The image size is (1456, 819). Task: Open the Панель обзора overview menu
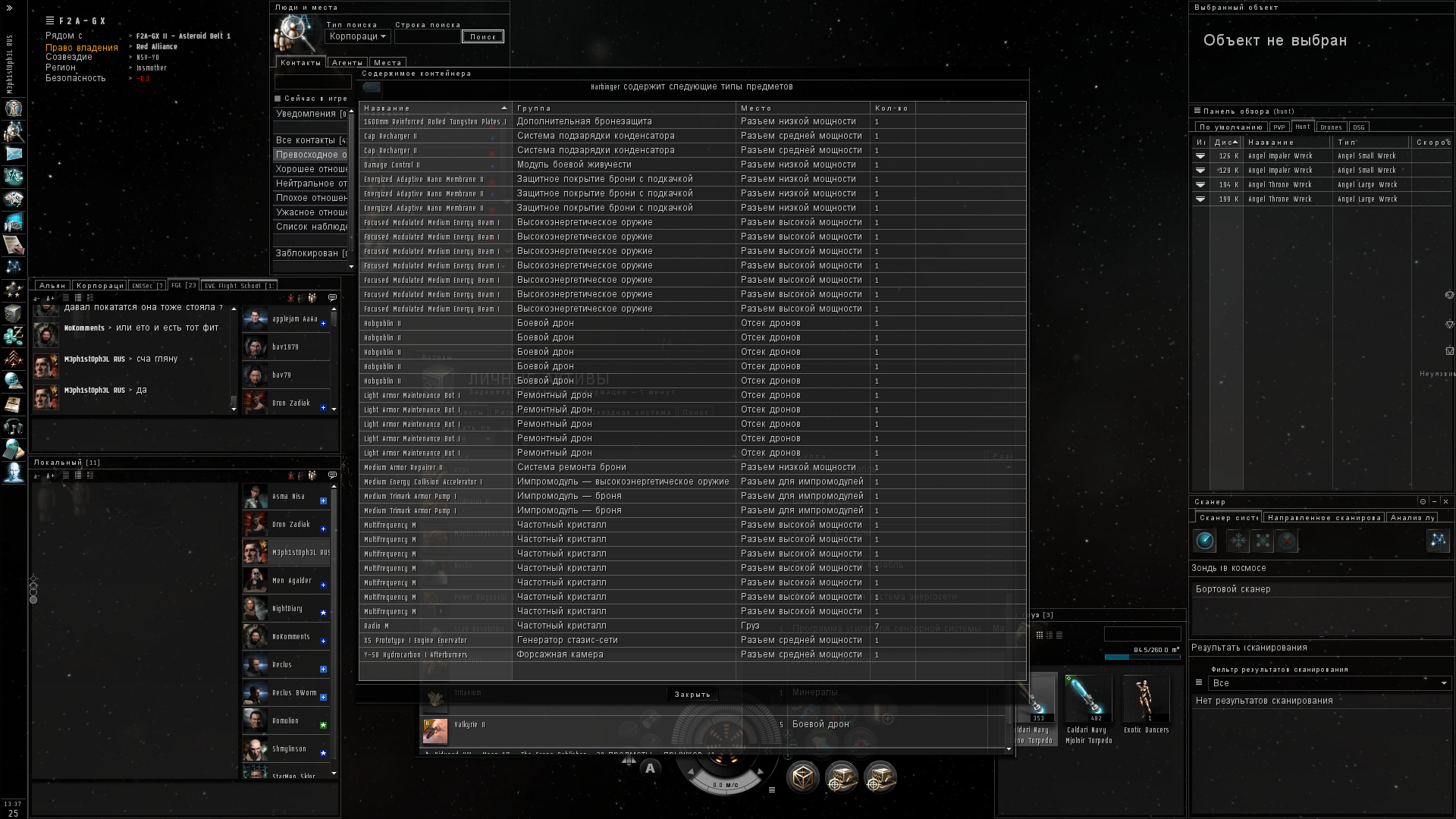point(1197,111)
